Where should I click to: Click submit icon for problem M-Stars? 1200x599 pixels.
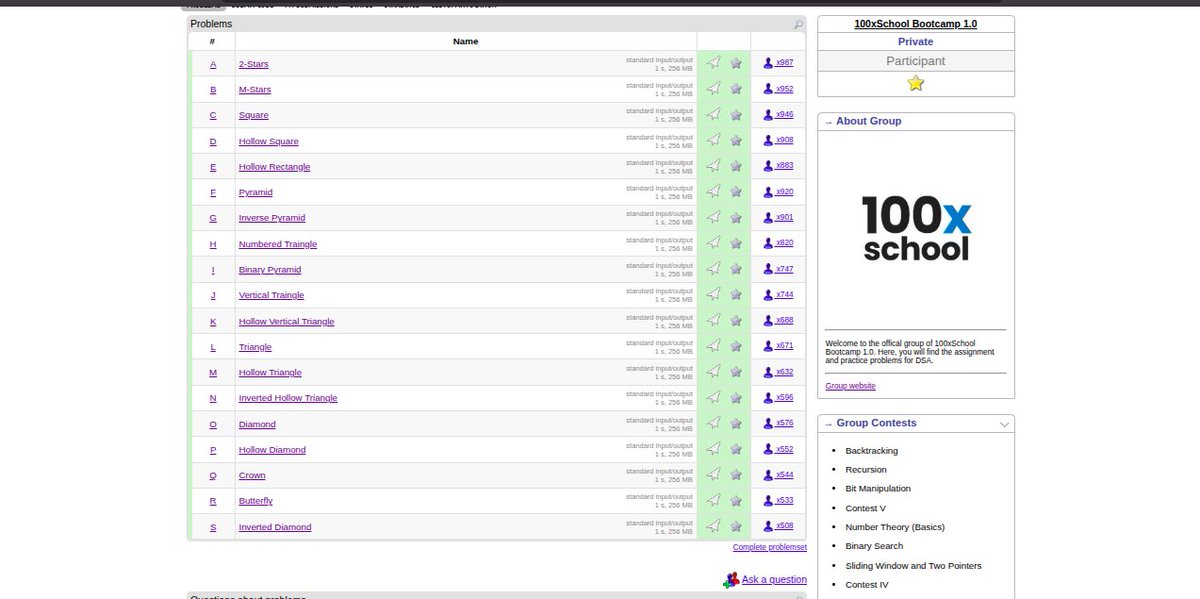point(713,89)
